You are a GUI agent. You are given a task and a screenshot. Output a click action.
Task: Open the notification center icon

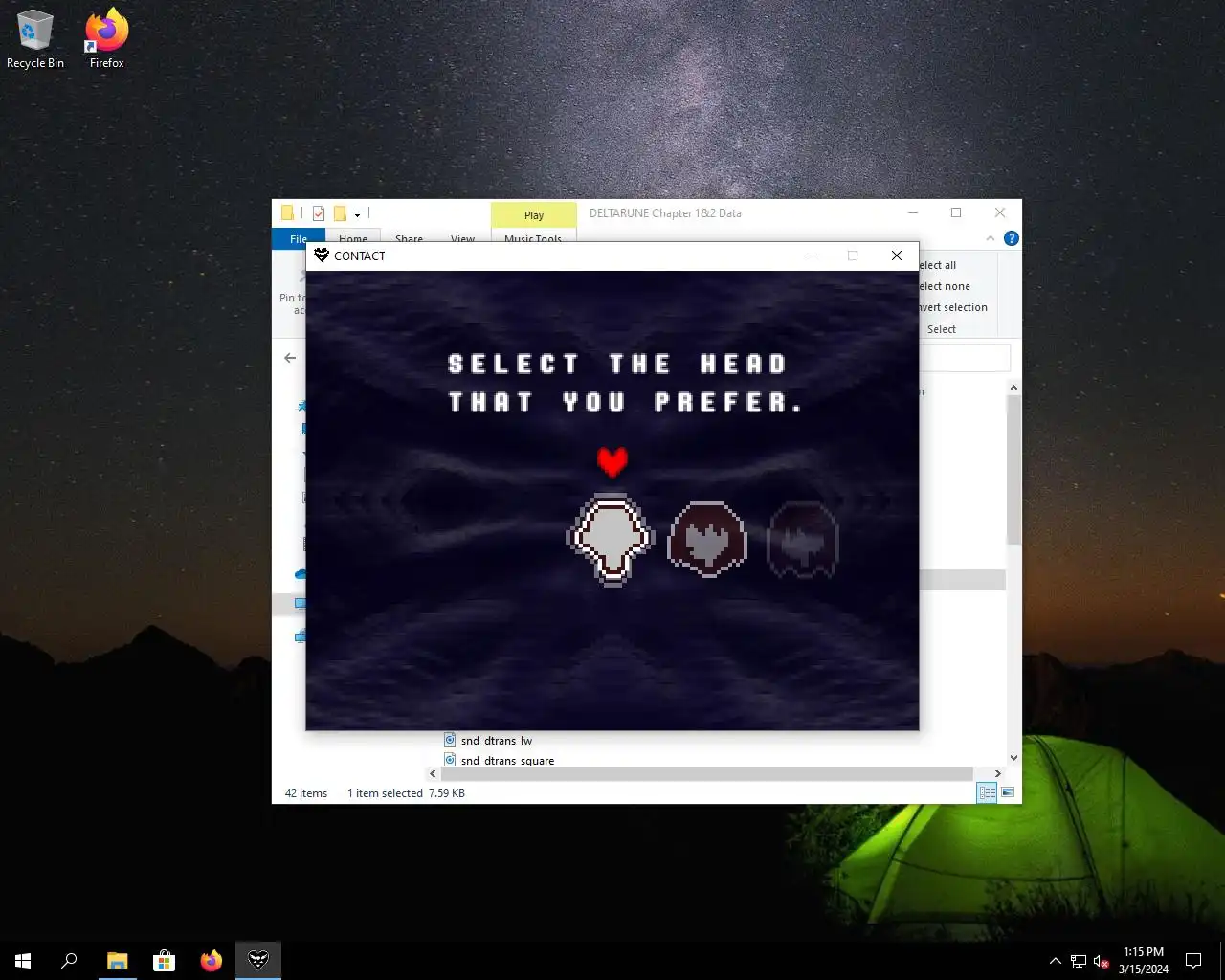pyautogui.click(x=1193, y=961)
